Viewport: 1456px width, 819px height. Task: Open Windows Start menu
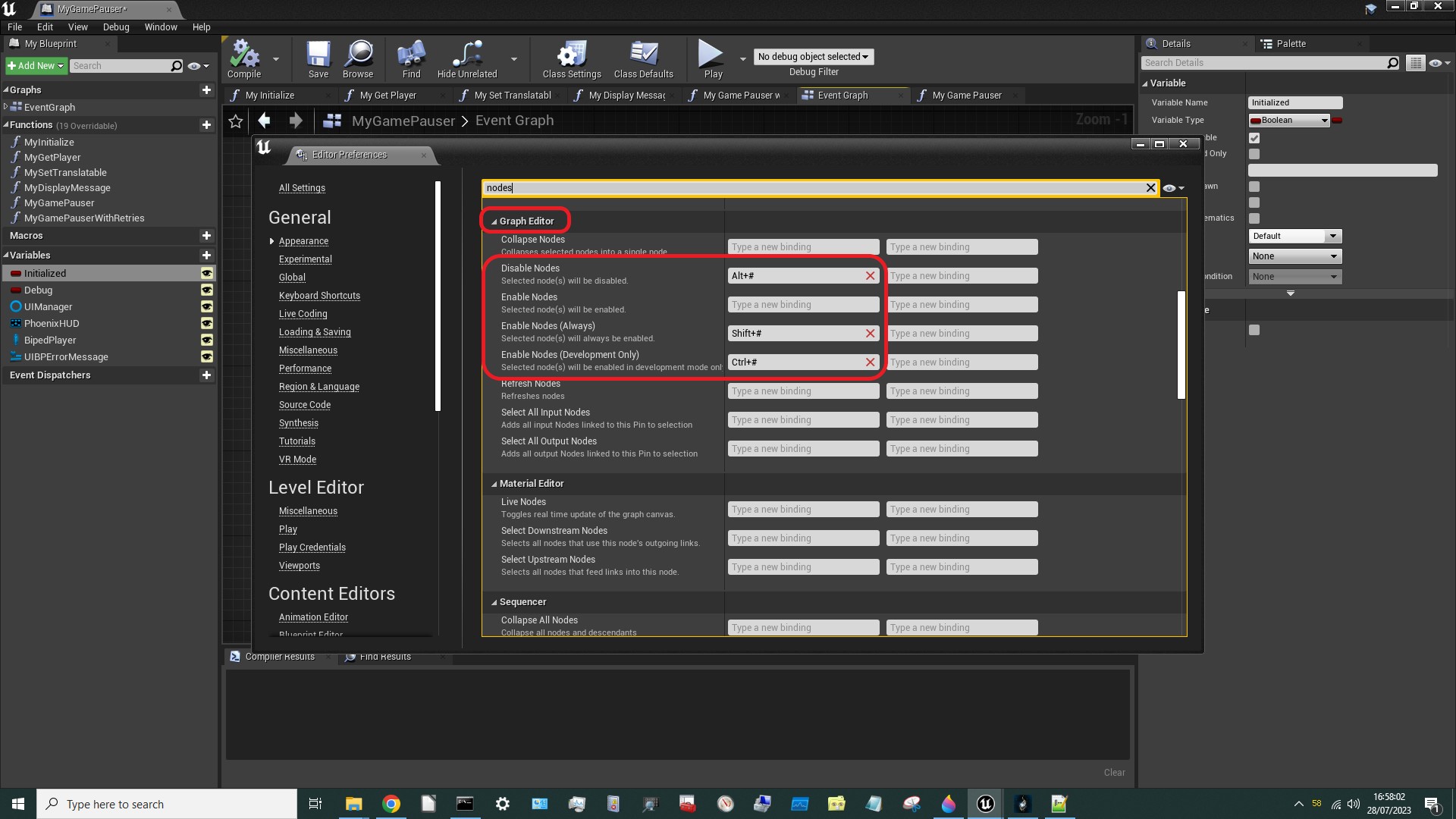click(x=18, y=804)
